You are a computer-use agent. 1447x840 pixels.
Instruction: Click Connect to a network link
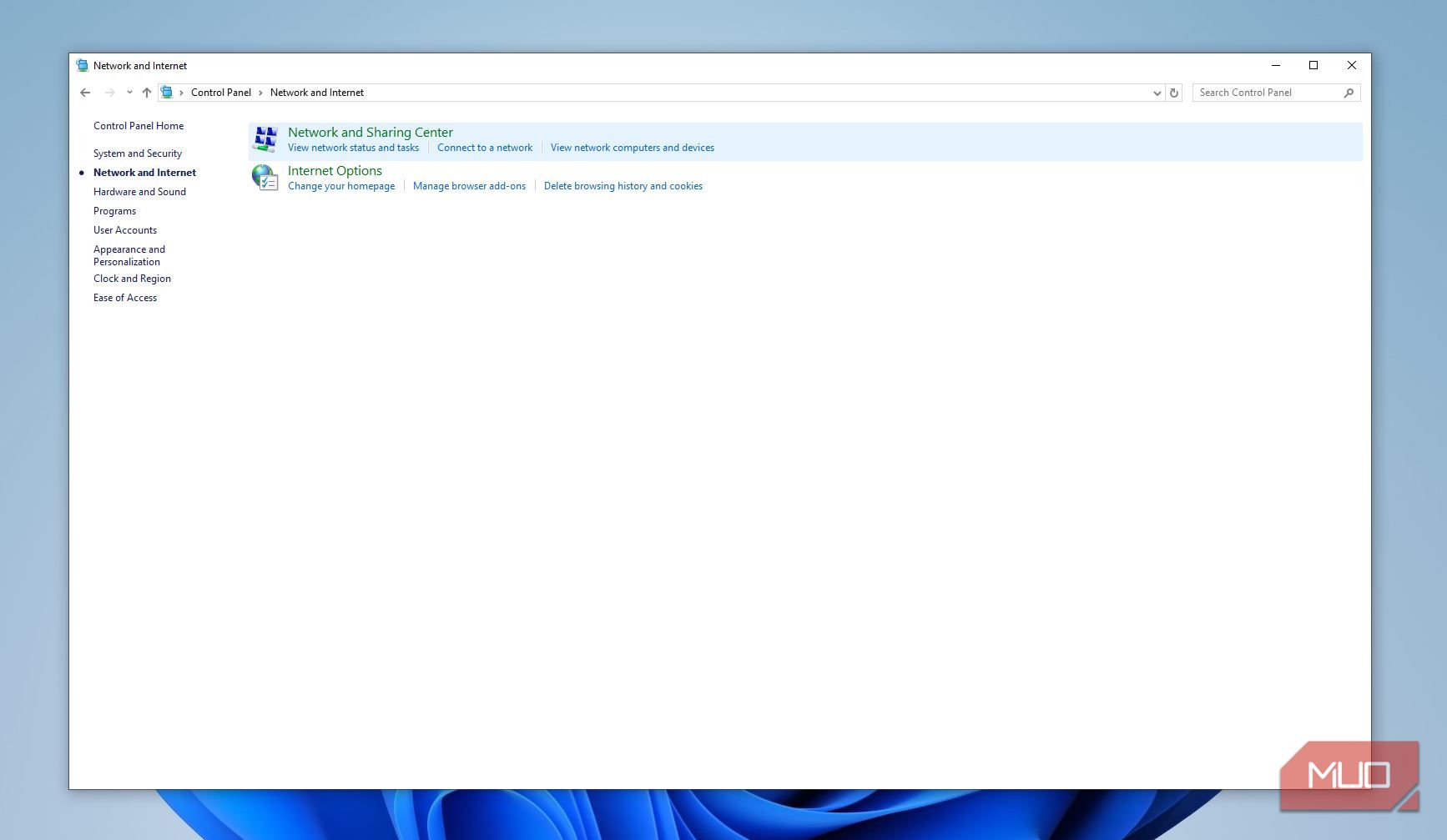(485, 148)
